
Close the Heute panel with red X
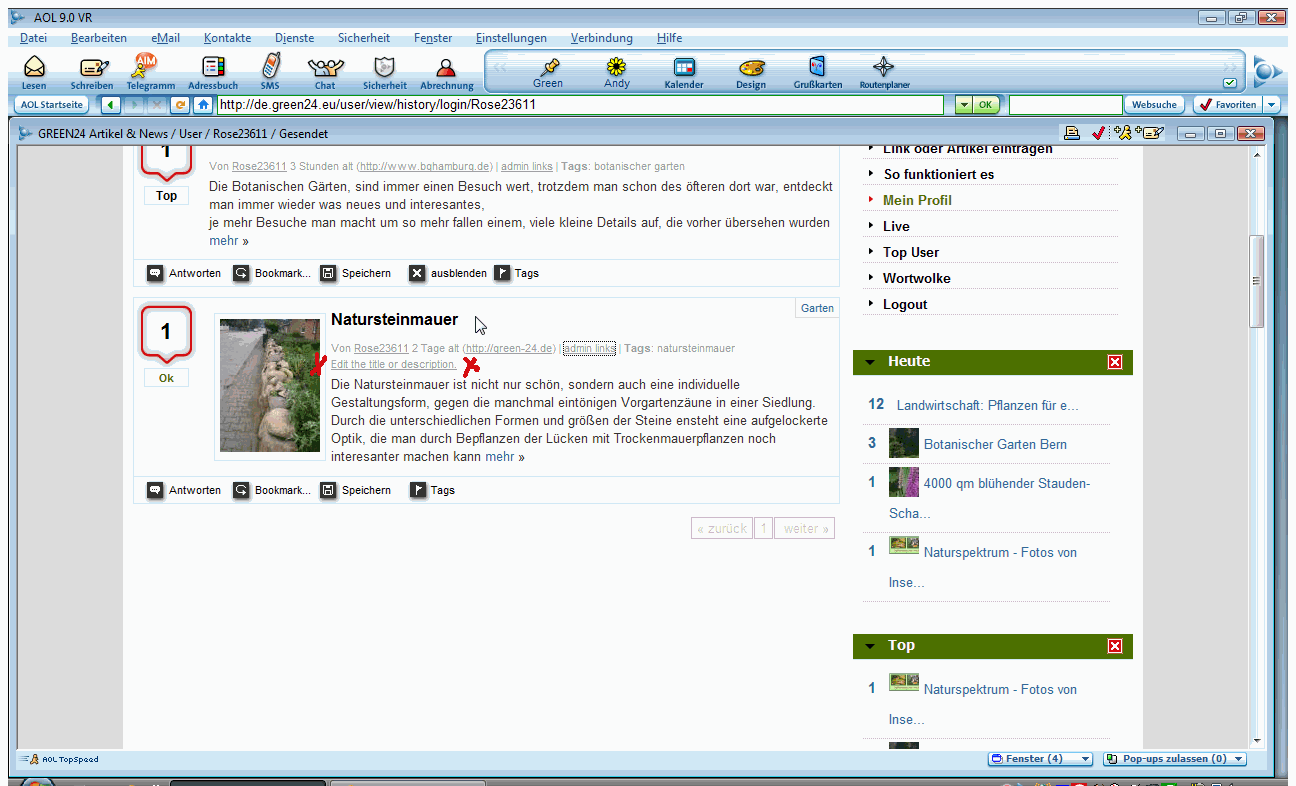[x=1115, y=362]
